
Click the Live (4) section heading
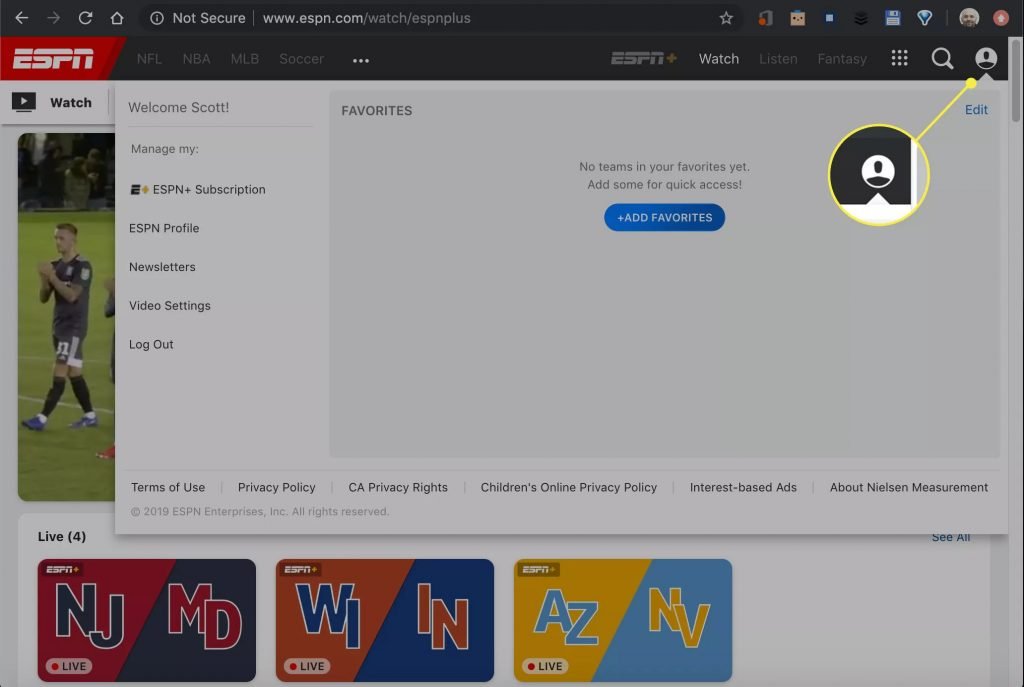61,536
